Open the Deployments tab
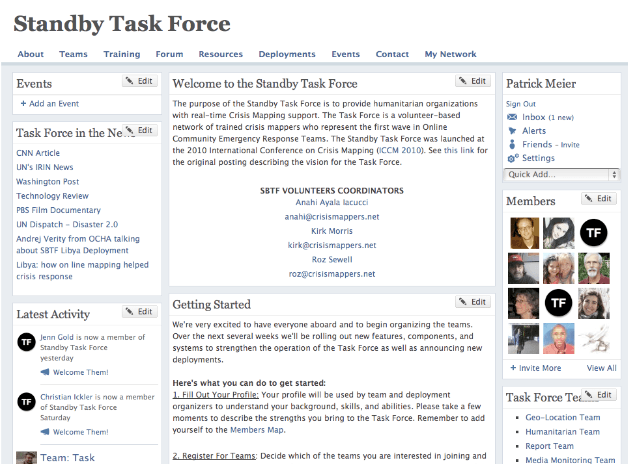The height and width of the screenshot is (464, 628). [286, 54]
